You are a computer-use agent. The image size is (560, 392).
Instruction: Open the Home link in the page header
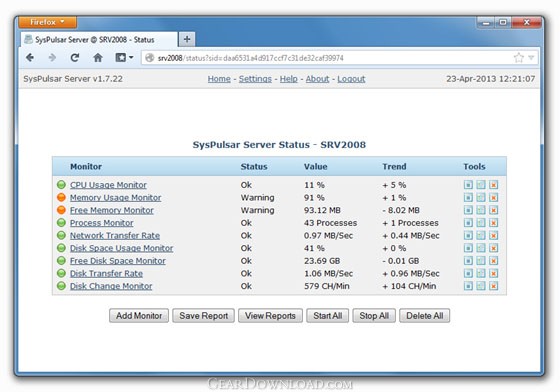[x=219, y=79]
